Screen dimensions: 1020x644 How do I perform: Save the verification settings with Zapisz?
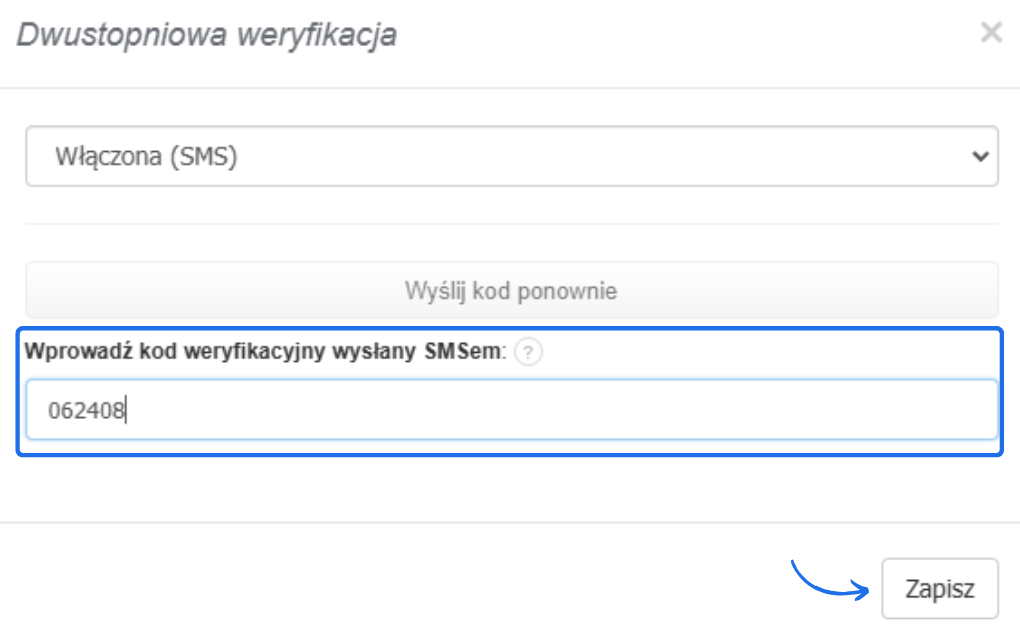[x=939, y=588]
